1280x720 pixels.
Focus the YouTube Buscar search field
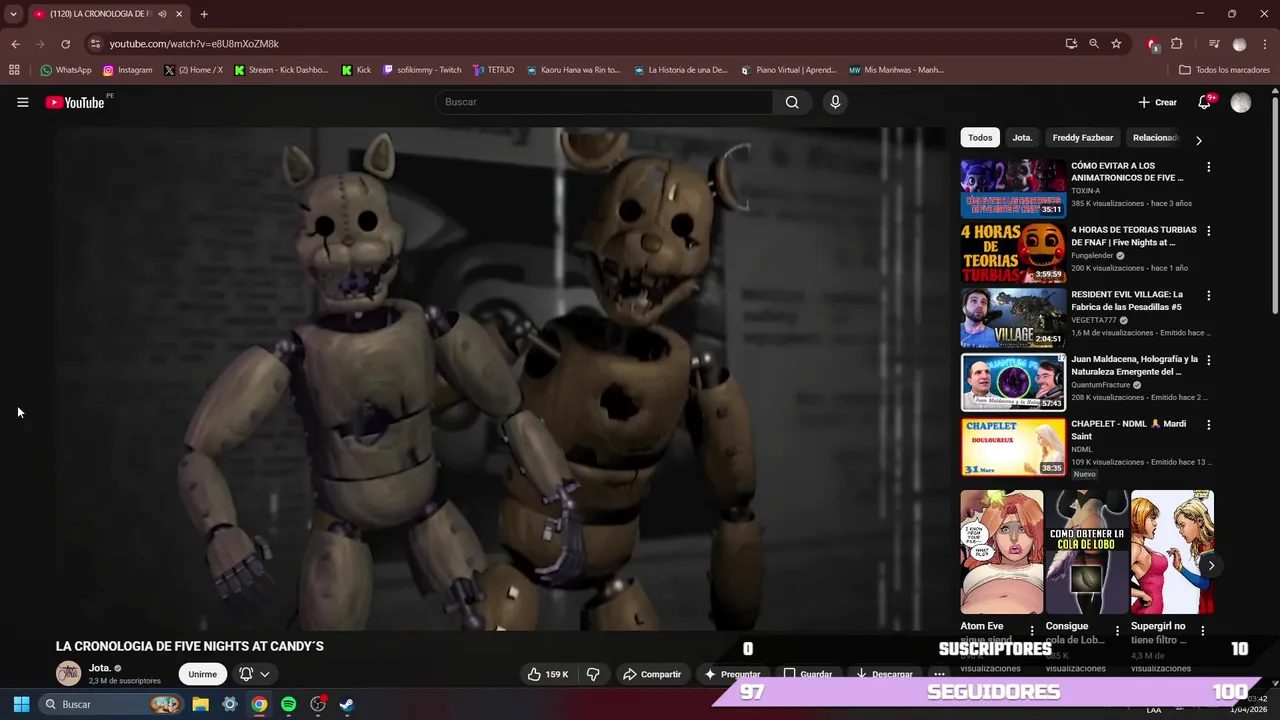[604, 102]
